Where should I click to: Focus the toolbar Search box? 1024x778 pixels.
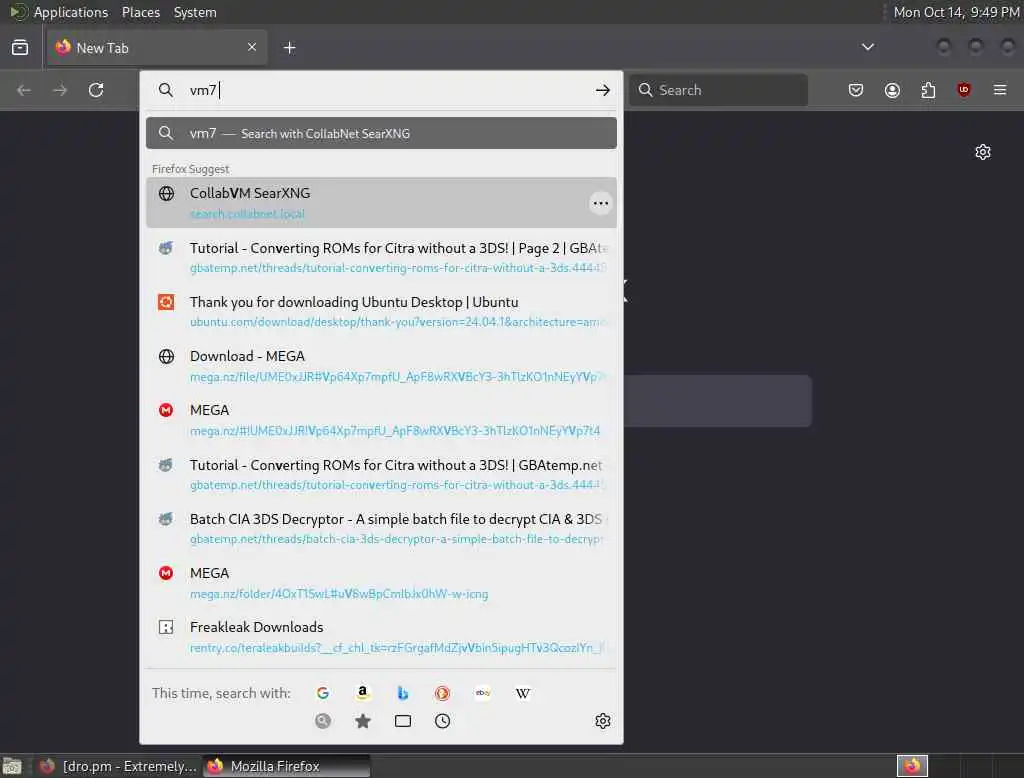718,90
